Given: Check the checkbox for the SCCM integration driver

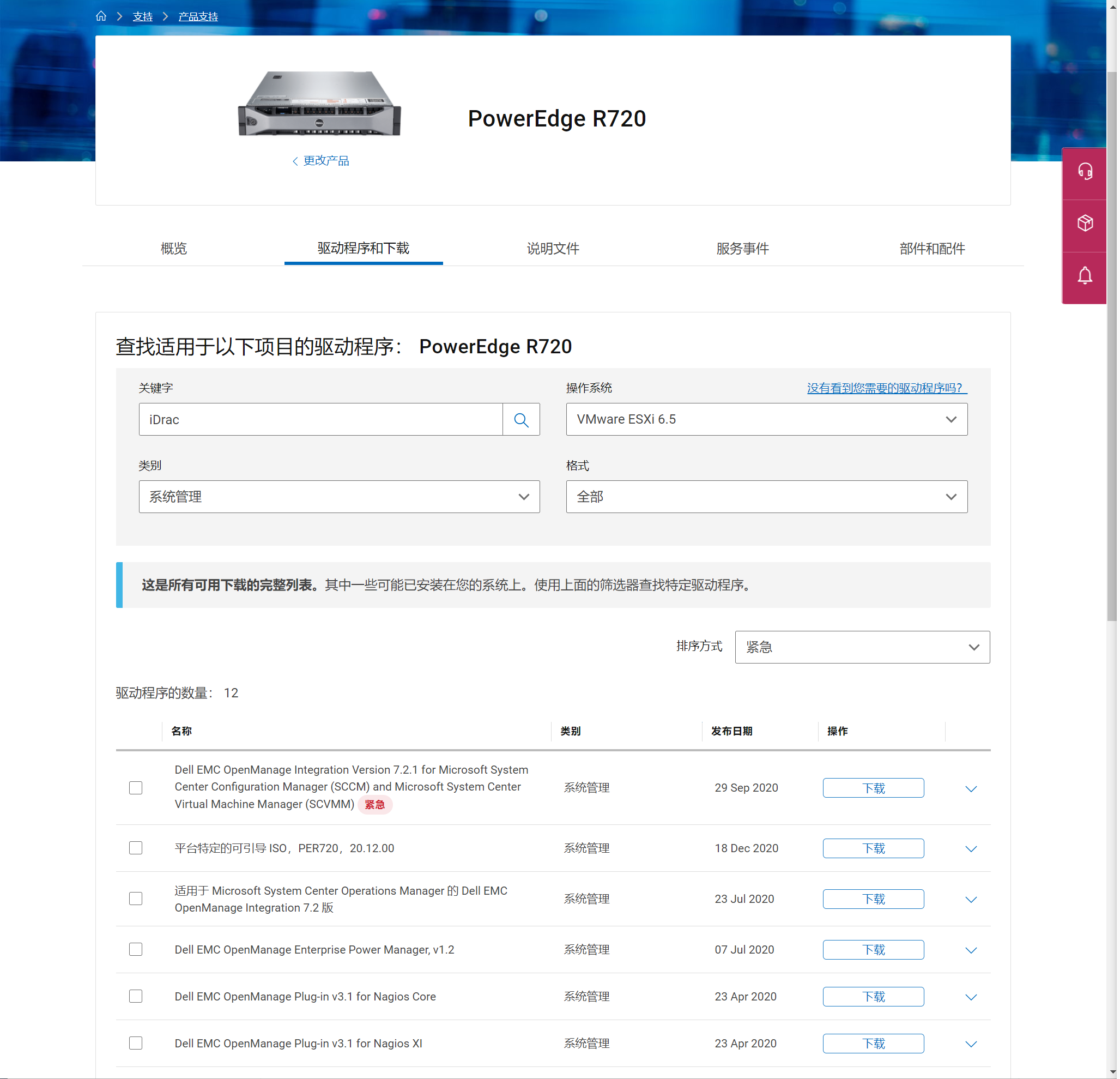Looking at the screenshot, I should click(135, 787).
